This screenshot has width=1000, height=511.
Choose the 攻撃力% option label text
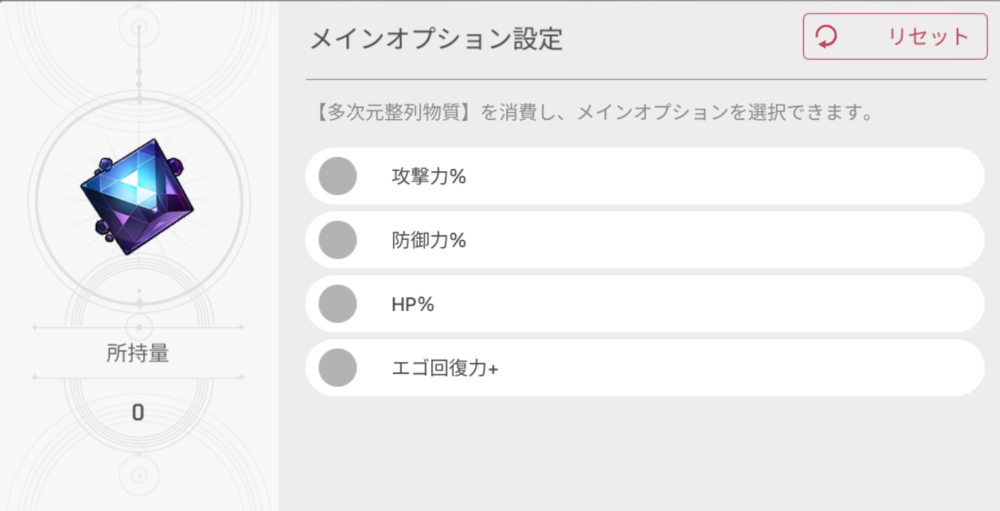[x=429, y=177]
